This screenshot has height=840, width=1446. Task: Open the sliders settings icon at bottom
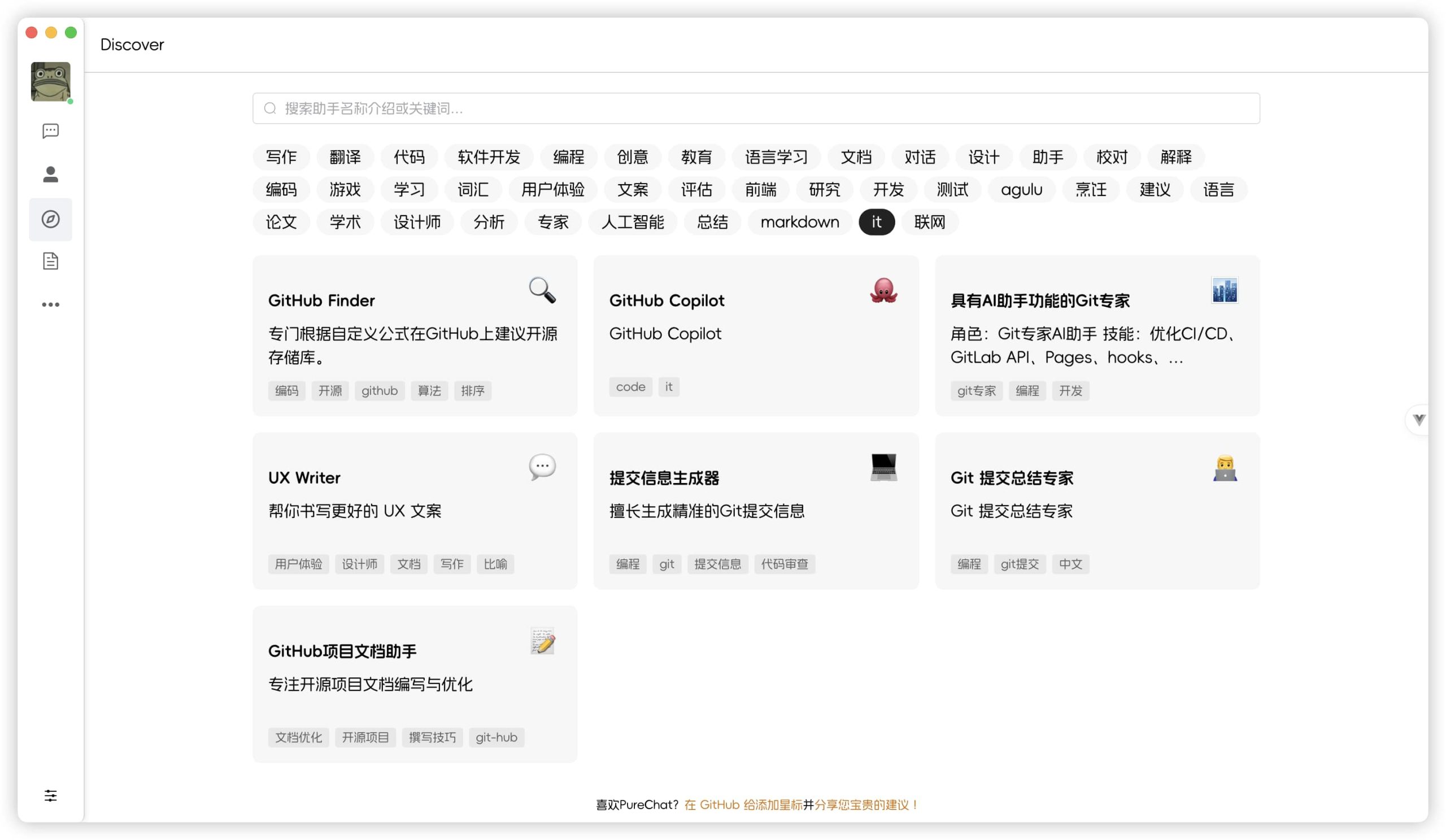[x=50, y=795]
